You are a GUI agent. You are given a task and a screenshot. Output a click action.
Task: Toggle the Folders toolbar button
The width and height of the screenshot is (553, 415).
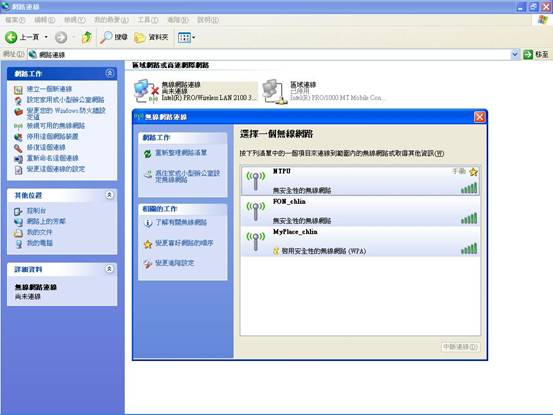151,37
